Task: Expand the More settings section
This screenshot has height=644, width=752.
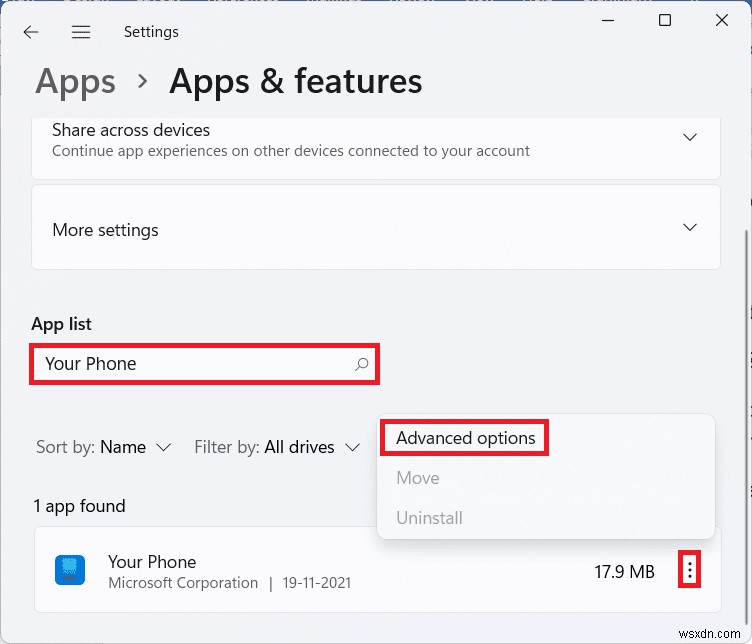Action: 689,228
